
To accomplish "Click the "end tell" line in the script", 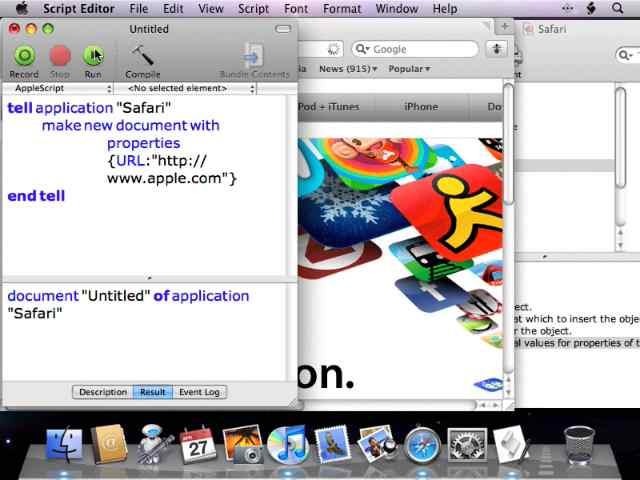I will pos(36,196).
